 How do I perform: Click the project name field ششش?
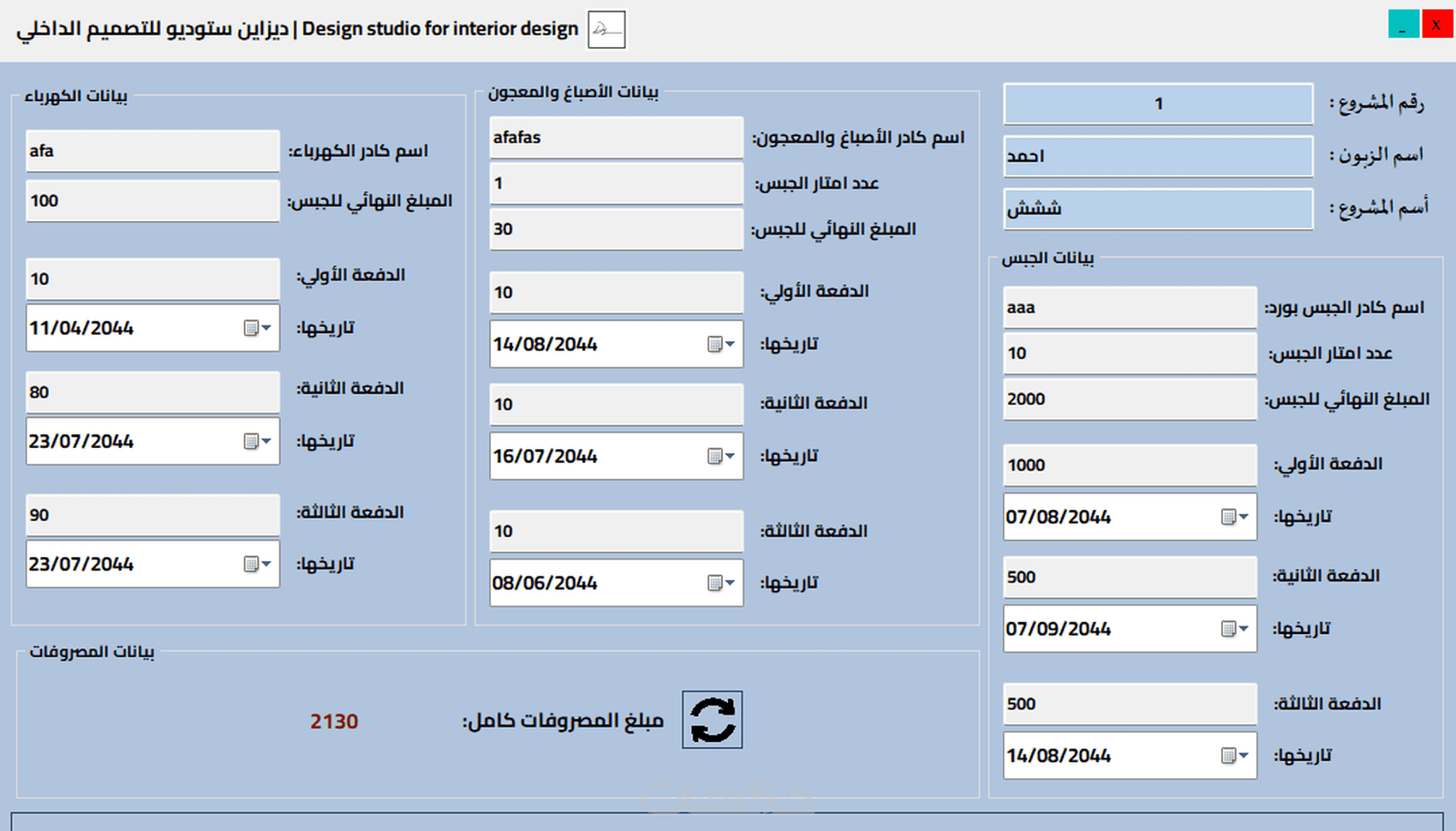(1158, 209)
